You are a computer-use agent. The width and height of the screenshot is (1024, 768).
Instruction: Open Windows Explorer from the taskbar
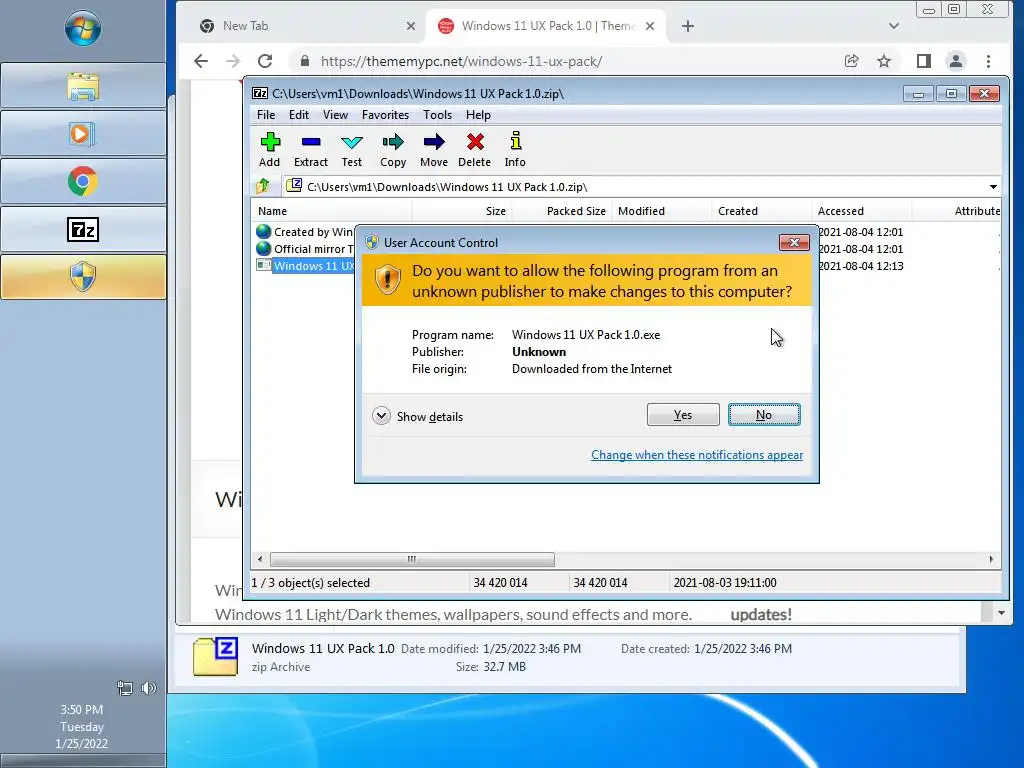(83, 86)
